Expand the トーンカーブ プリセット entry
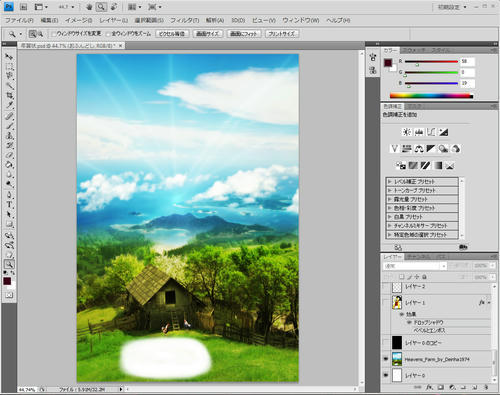 [422, 190]
